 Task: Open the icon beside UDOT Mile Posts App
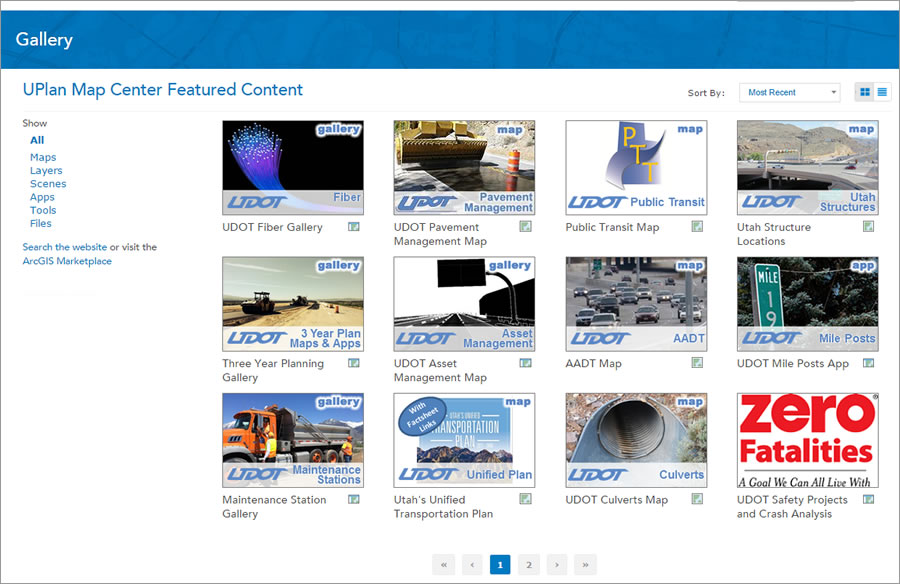click(868, 363)
